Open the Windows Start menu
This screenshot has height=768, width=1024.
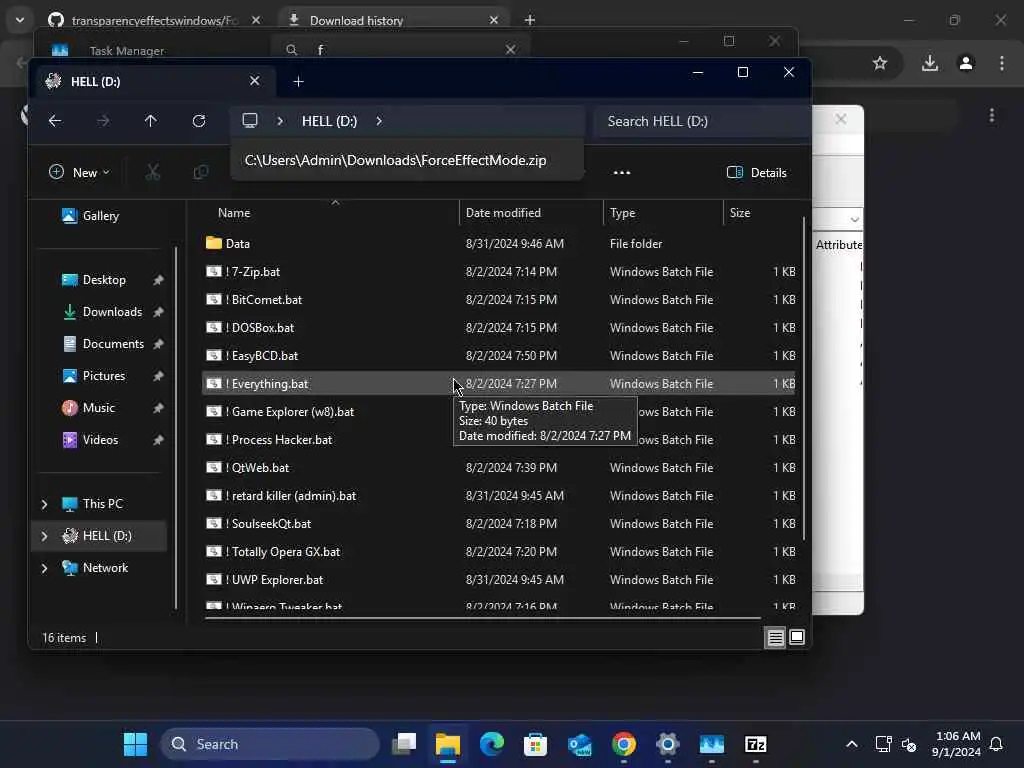136,744
